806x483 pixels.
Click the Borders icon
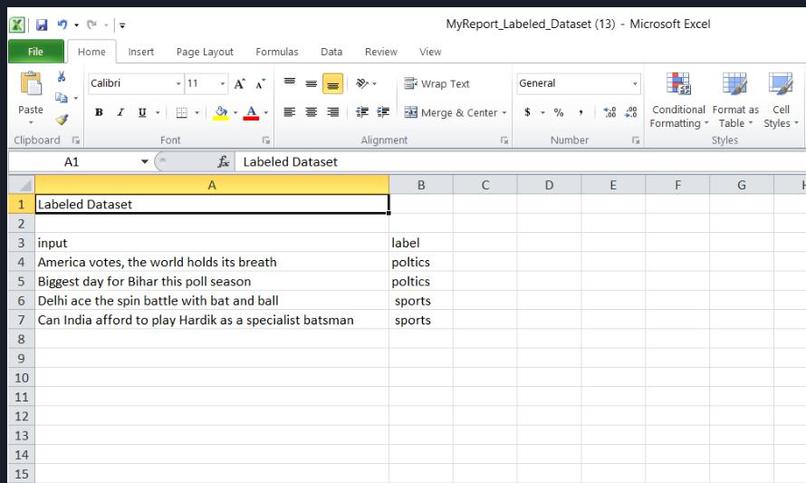coord(181,113)
